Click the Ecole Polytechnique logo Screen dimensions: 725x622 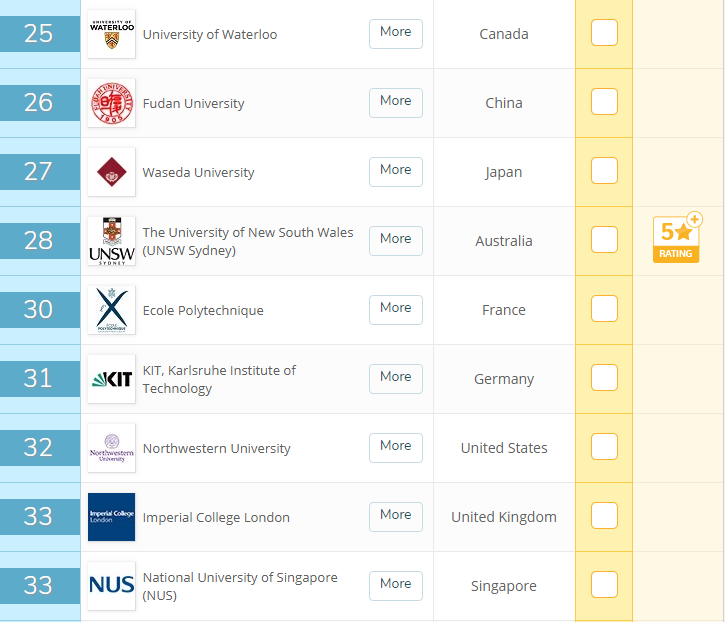pyautogui.click(x=111, y=310)
